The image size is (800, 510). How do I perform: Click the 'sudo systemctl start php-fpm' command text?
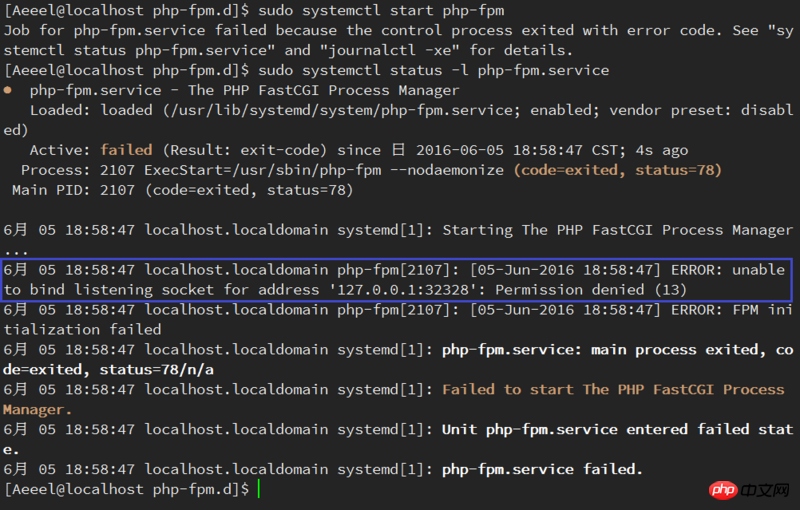coord(381,11)
